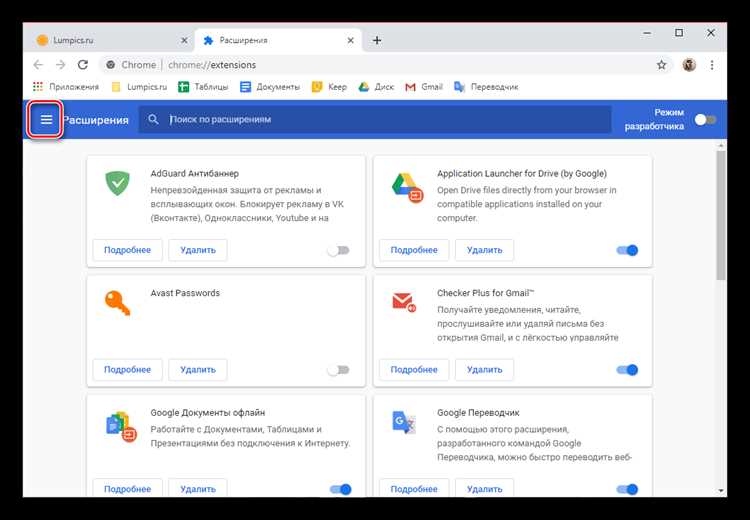Open Подробнее for Avast Passwords

(x=127, y=370)
